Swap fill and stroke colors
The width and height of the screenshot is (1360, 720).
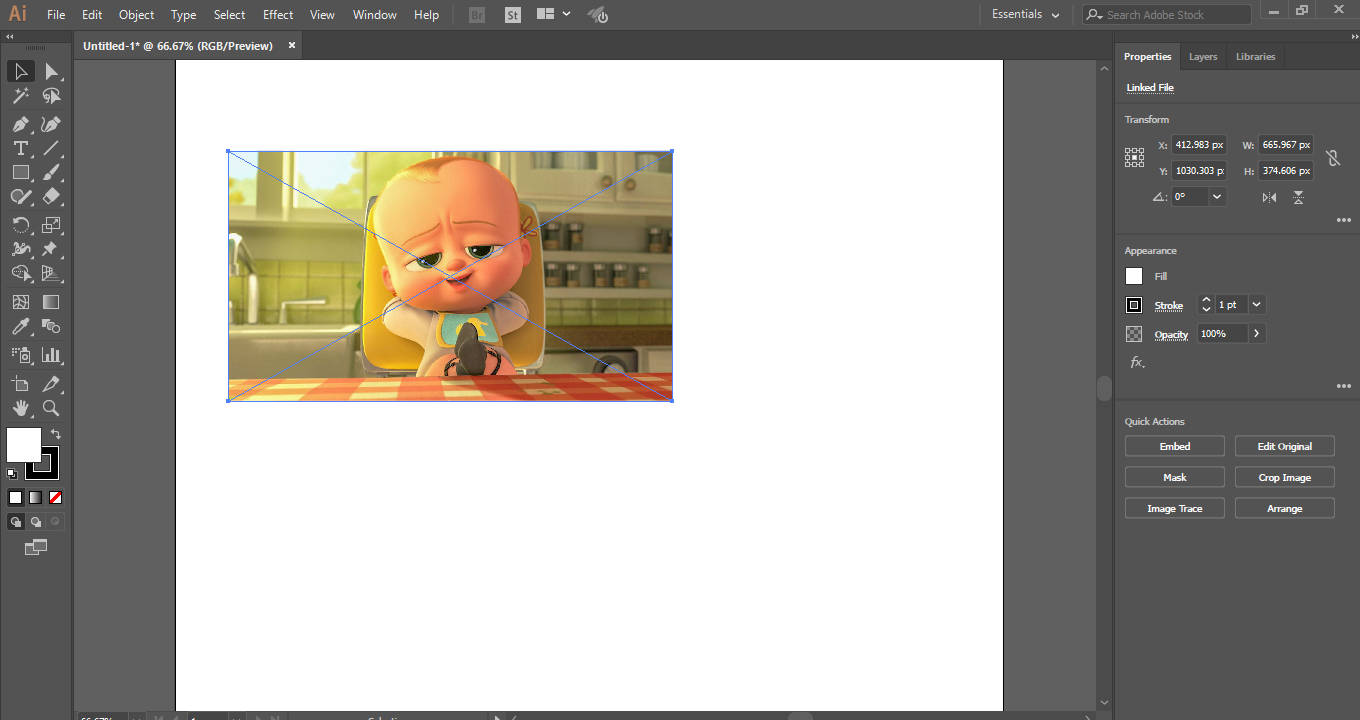pos(56,433)
